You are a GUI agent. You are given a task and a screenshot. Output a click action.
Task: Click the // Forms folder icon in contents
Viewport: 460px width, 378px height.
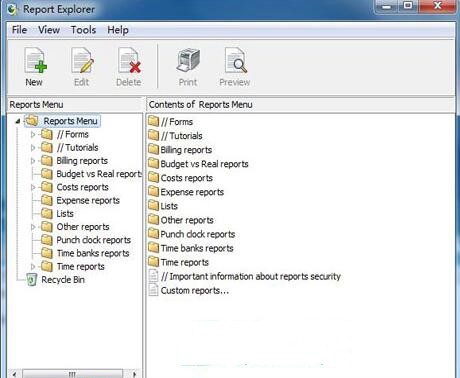pyautogui.click(x=153, y=121)
